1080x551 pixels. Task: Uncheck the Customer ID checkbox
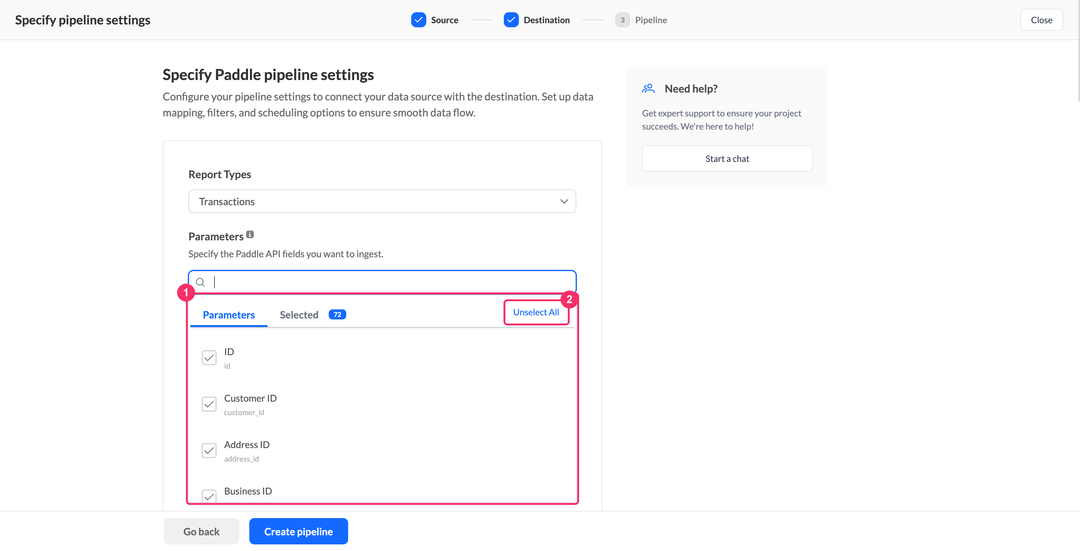click(x=209, y=404)
